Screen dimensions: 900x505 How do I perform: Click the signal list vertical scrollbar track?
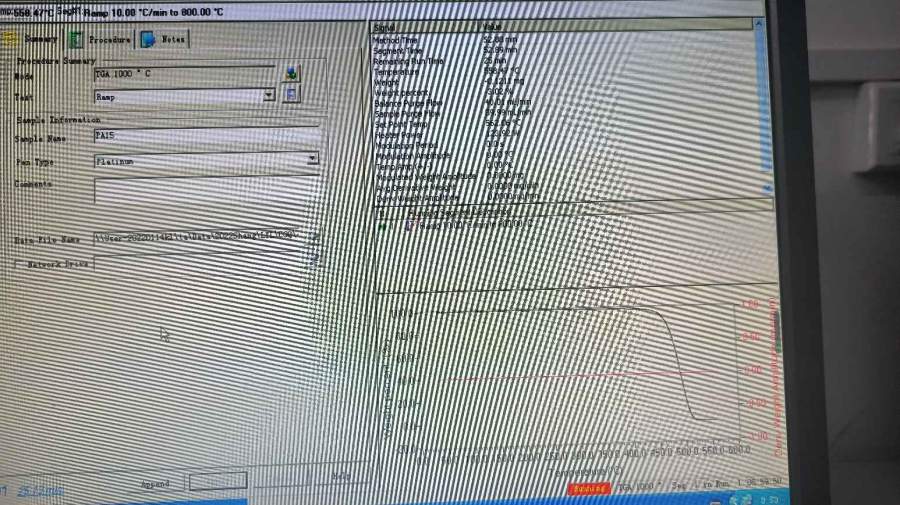click(x=763, y=103)
